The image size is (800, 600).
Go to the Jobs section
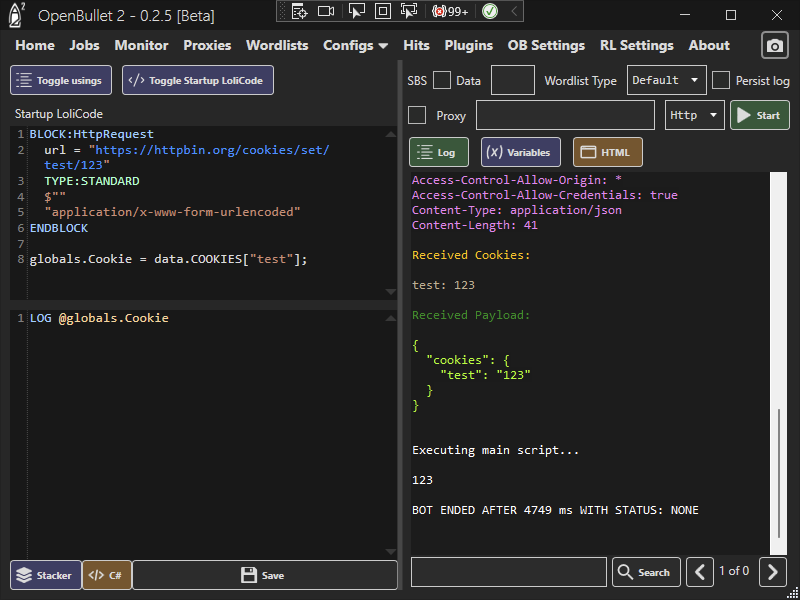85,45
